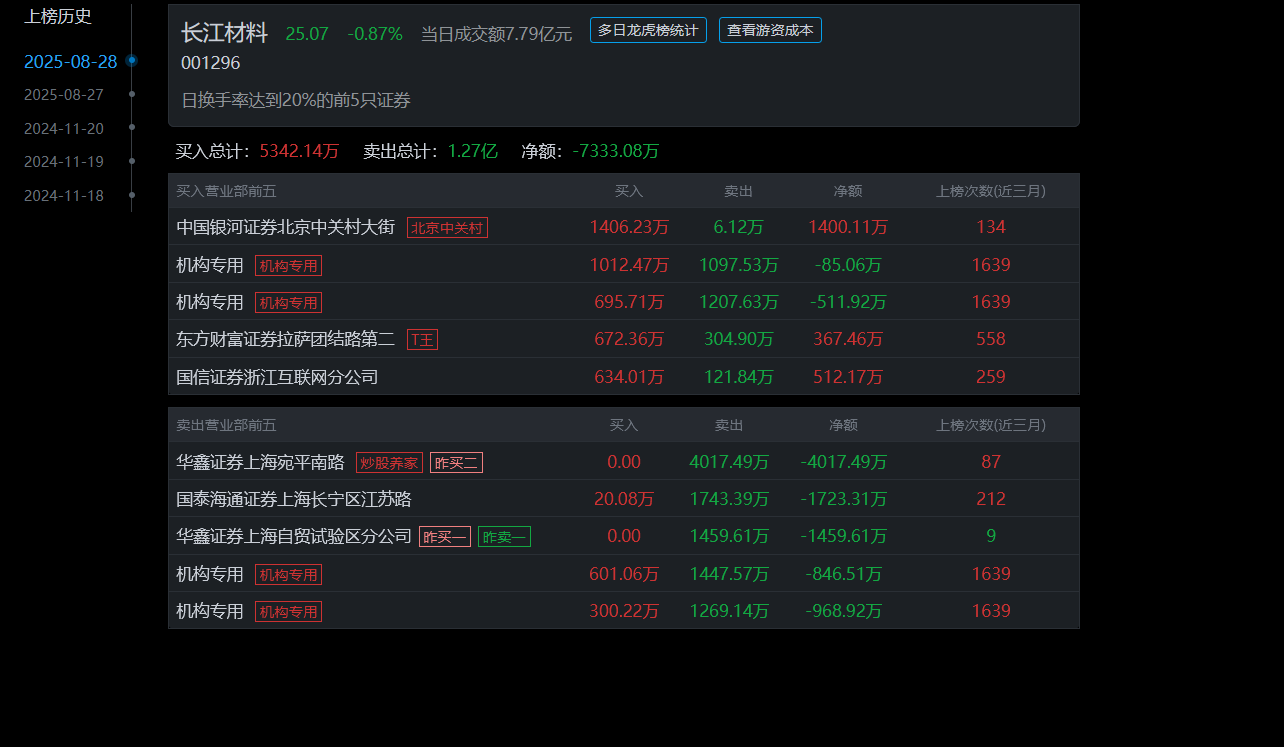Click the listing count 134
Screen dimensions: 1284x747
click(x=991, y=227)
